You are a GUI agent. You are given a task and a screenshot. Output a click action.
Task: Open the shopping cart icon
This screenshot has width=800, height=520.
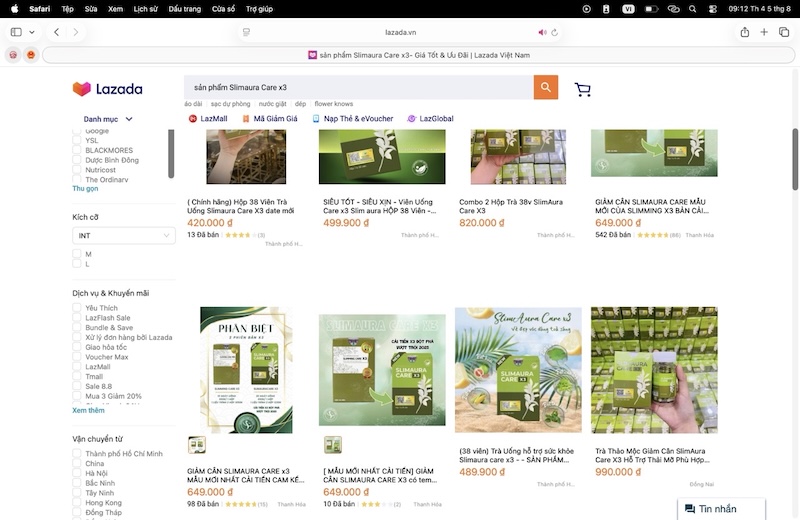click(582, 90)
